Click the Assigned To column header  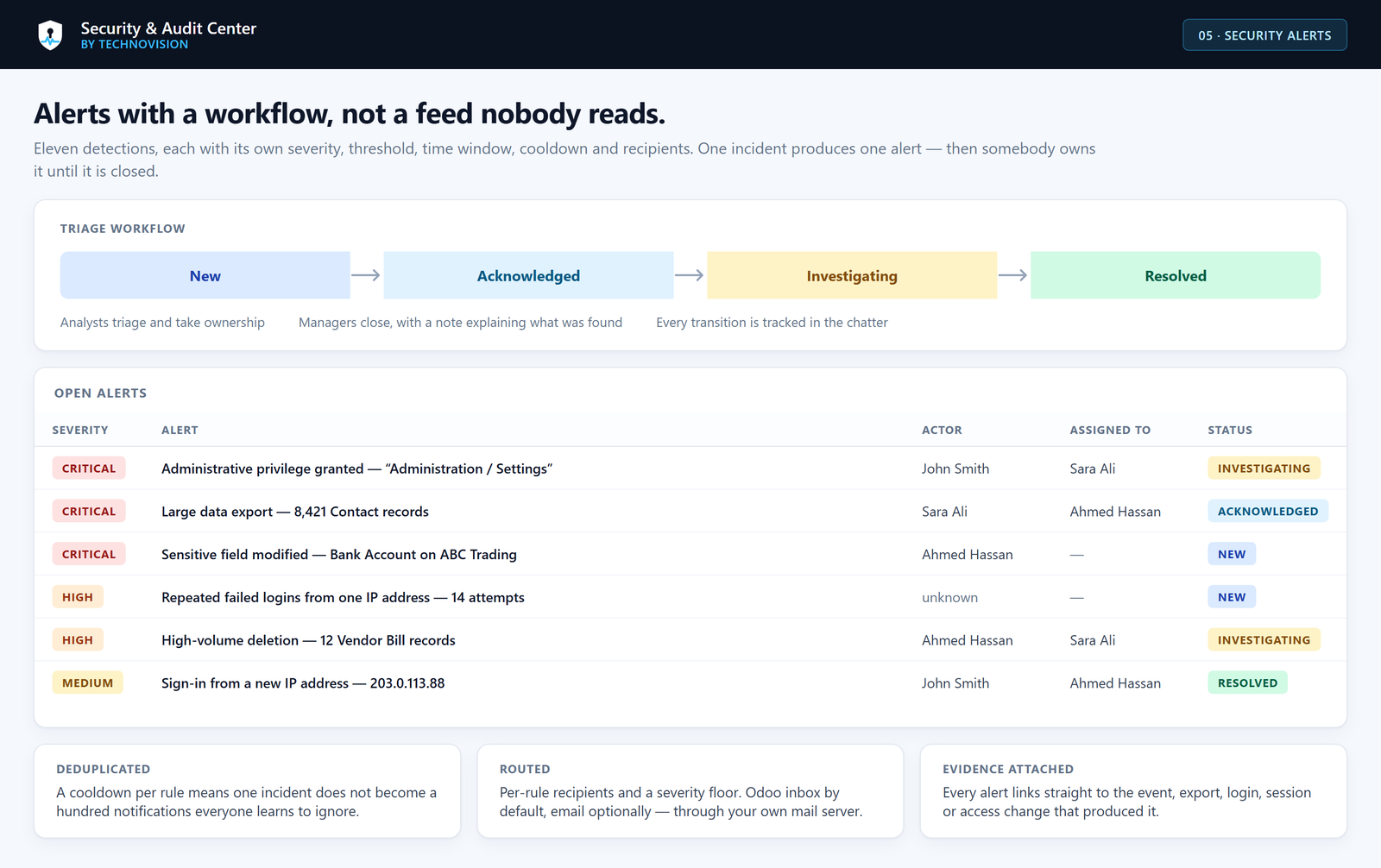pyautogui.click(x=1110, y=430)
